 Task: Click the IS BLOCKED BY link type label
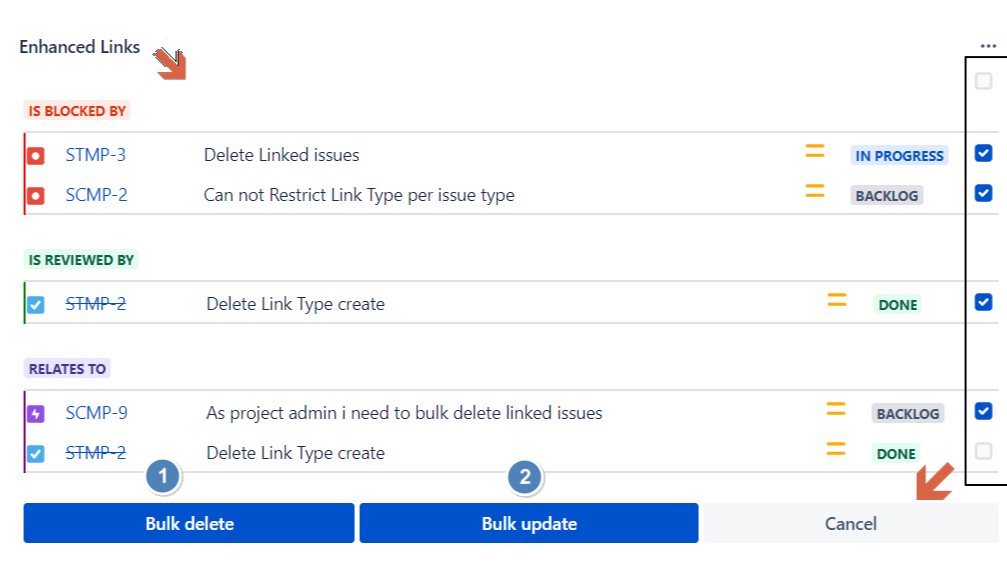77,111
